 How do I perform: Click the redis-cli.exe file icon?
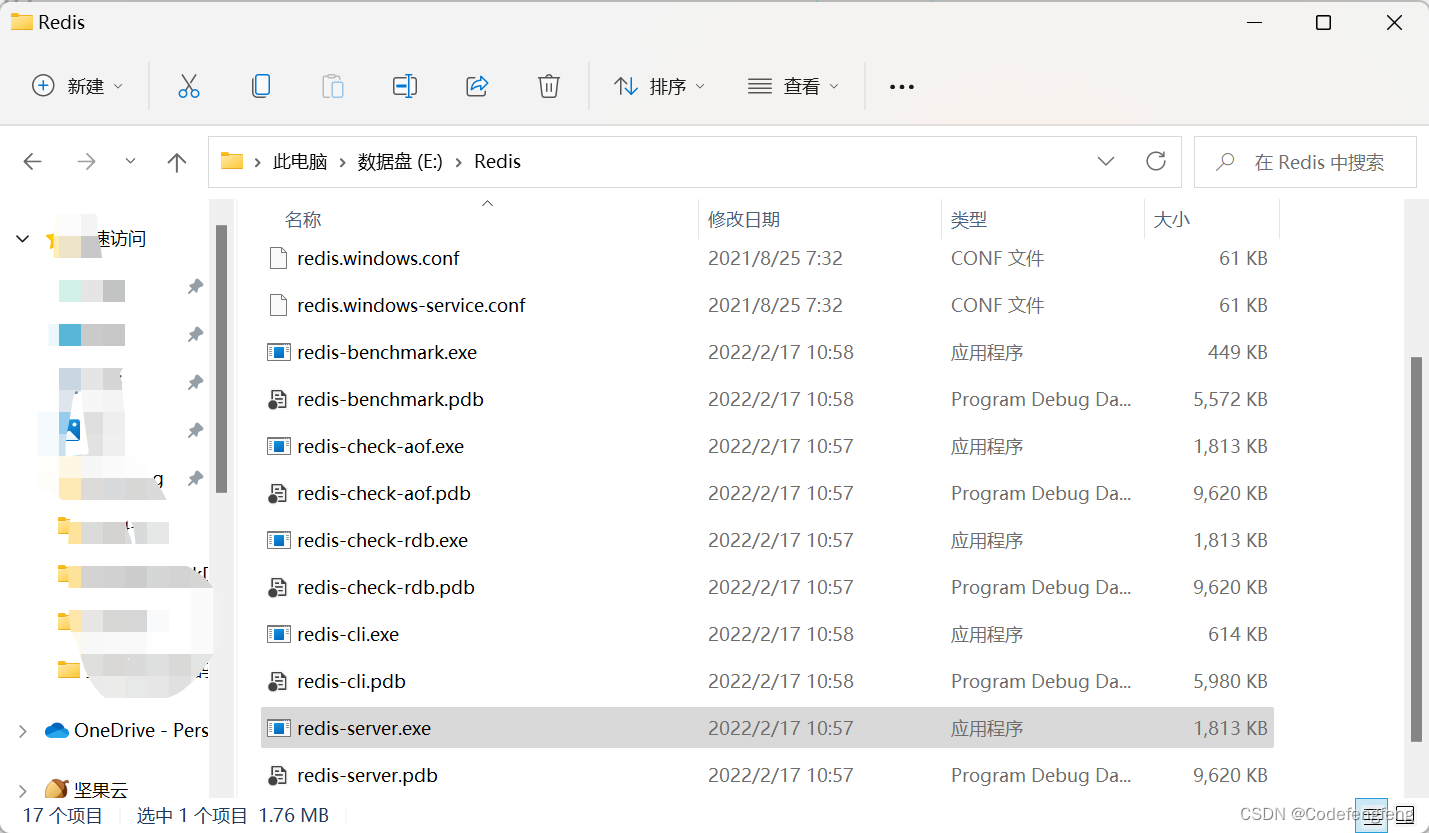pyautogui.click(x=278, y=634)
